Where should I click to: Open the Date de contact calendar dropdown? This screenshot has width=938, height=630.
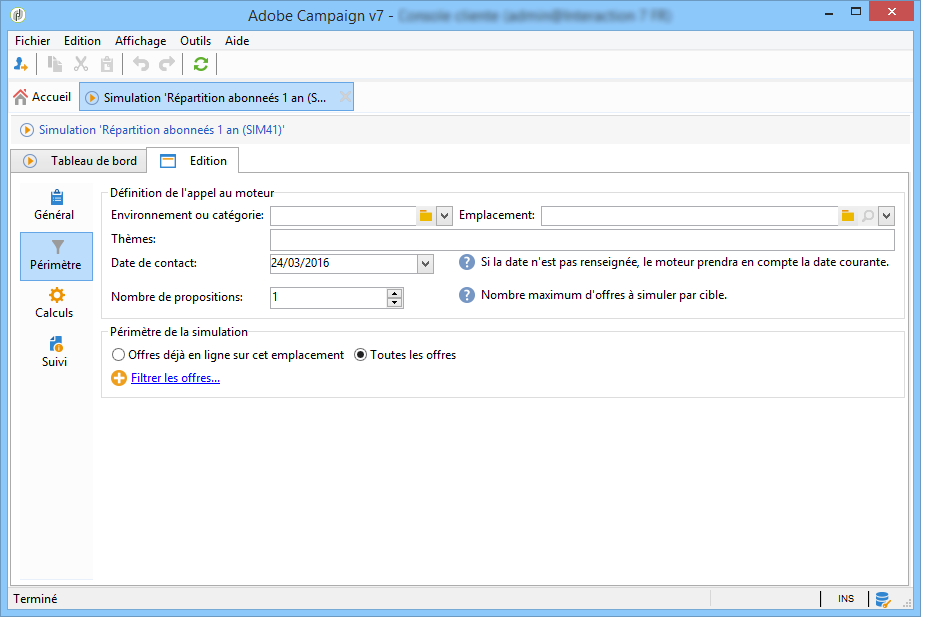click(x=425, y=264)
